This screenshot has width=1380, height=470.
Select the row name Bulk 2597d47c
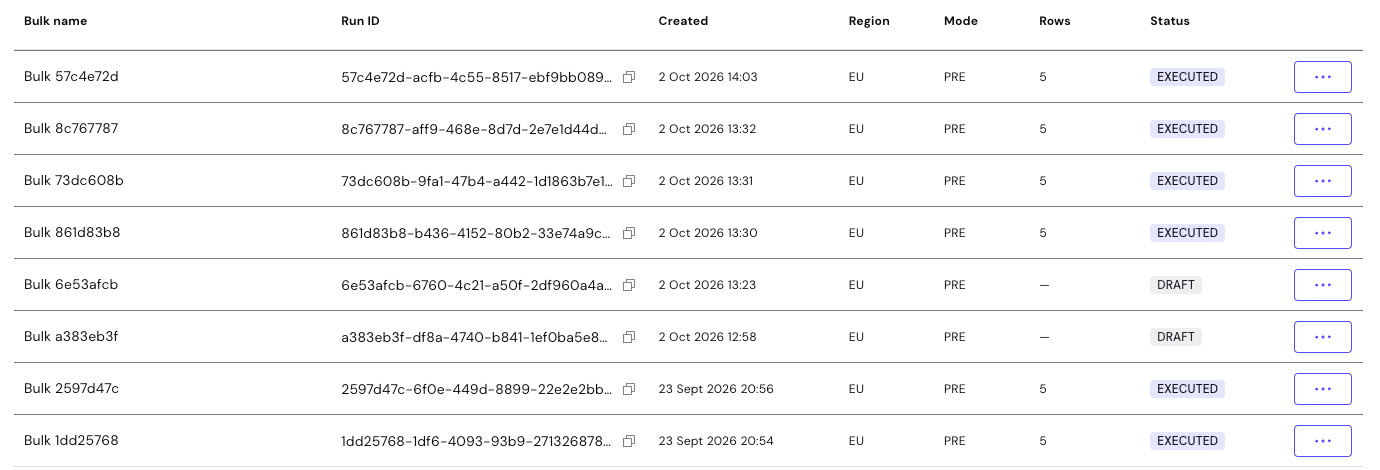[x=71, y=389]
